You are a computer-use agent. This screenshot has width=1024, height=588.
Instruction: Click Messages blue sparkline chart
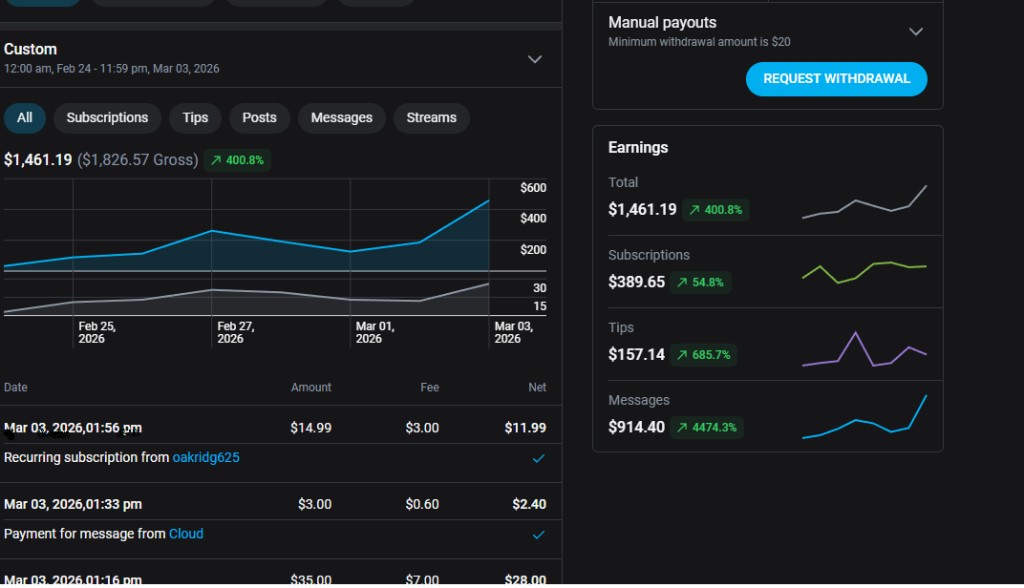click(x=864, y=419)
